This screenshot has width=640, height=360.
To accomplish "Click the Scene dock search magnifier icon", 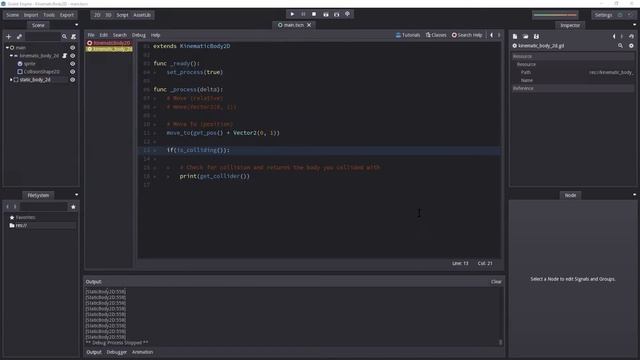I will pos(64,37).
